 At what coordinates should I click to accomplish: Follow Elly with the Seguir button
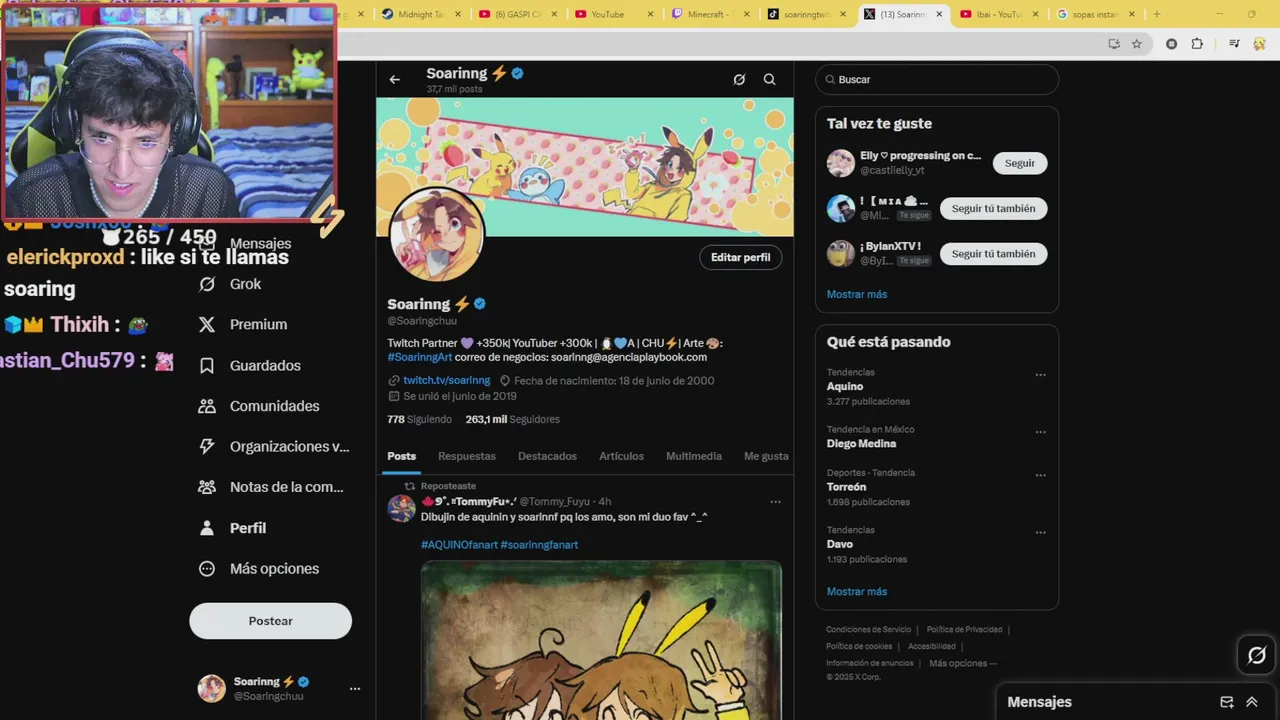click(x=1020, y=163)
